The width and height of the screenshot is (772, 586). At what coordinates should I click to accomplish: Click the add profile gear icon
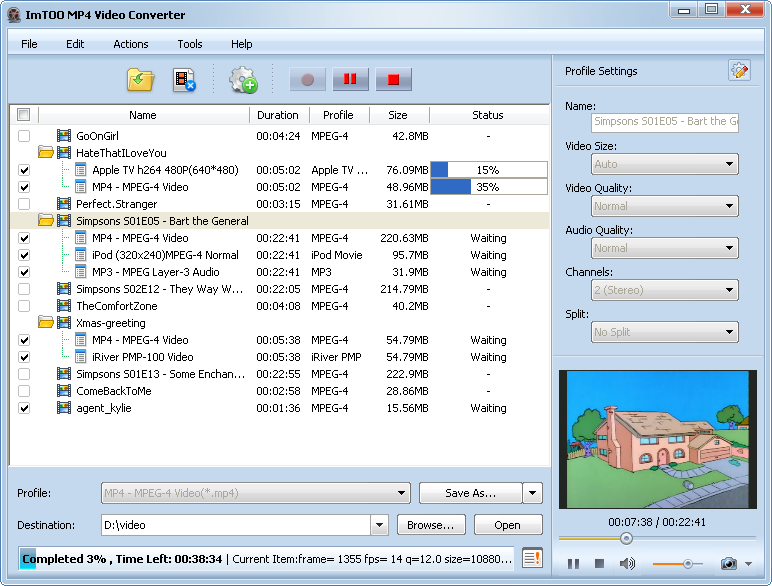pos(243,80)
